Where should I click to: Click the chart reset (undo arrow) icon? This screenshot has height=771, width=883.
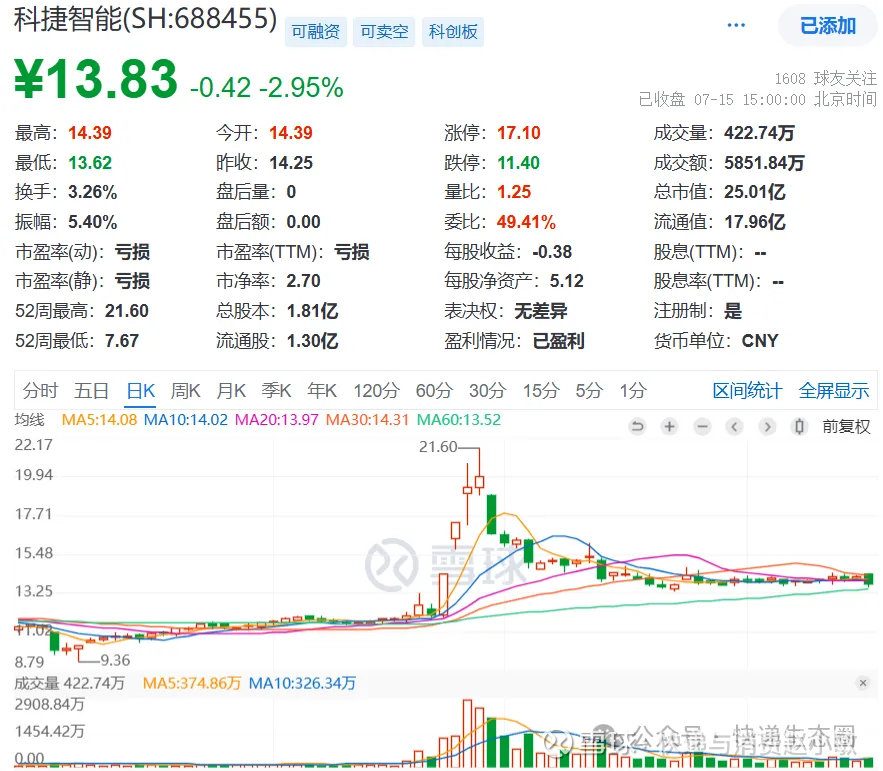coord(637,427)
